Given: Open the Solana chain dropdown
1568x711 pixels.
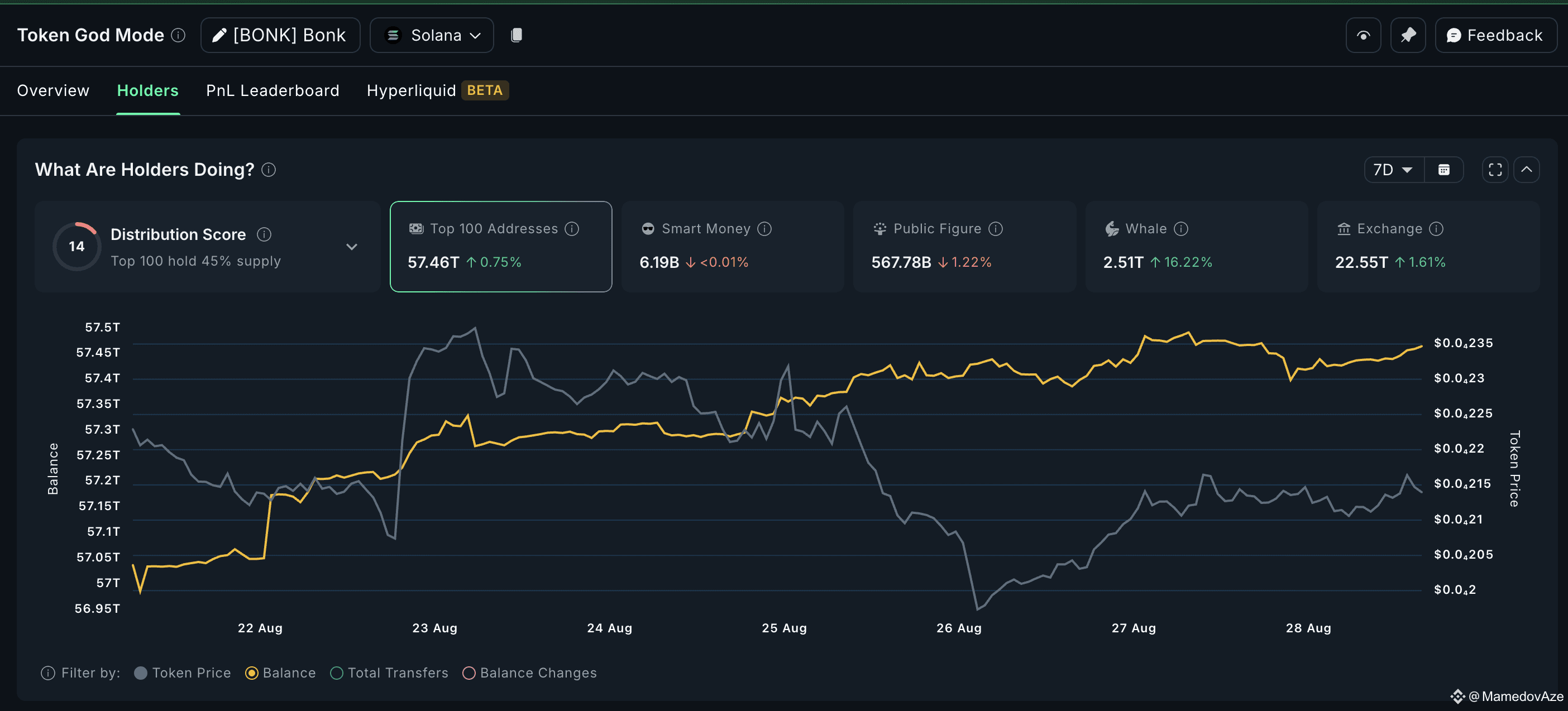Looking at the screenshot, I should point(432,35).
